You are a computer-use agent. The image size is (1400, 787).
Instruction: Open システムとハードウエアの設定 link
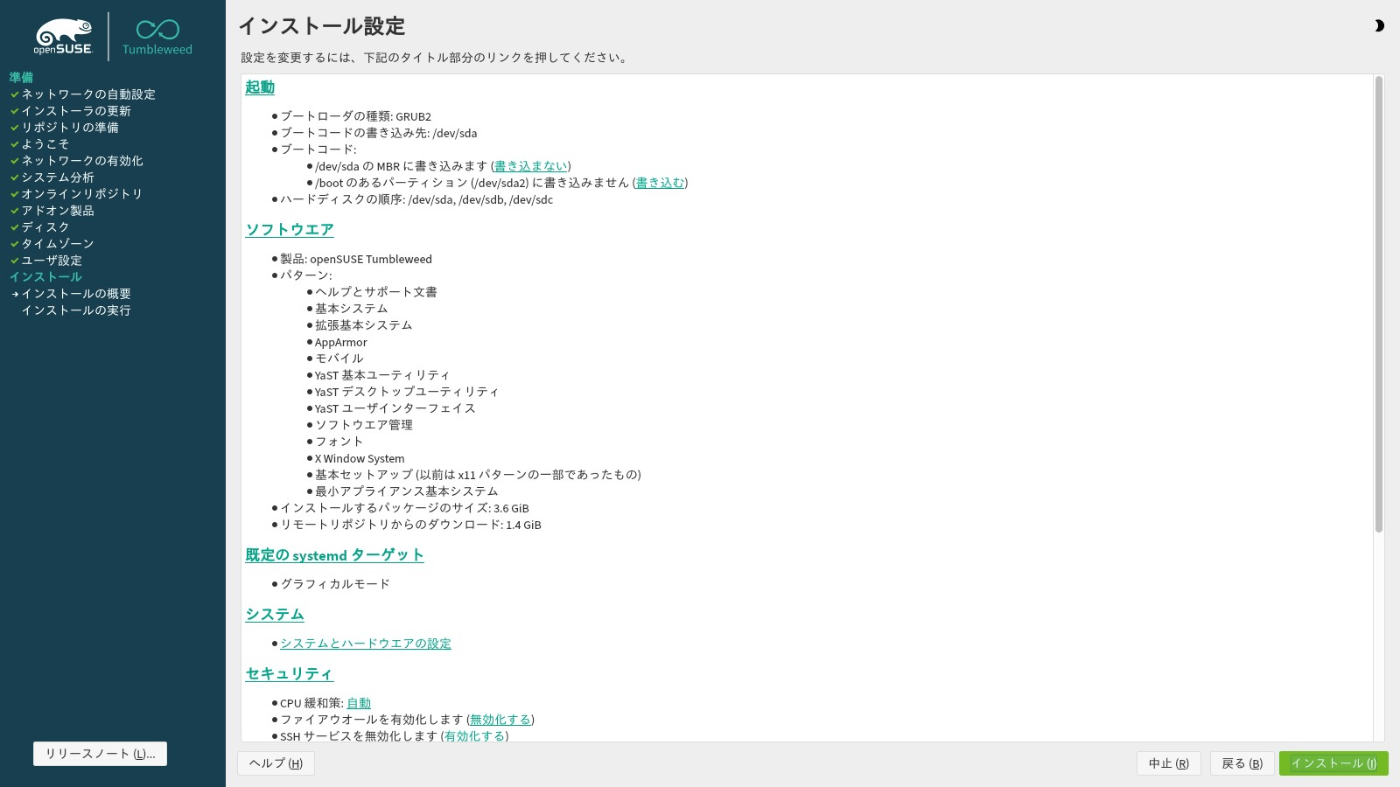366,643
